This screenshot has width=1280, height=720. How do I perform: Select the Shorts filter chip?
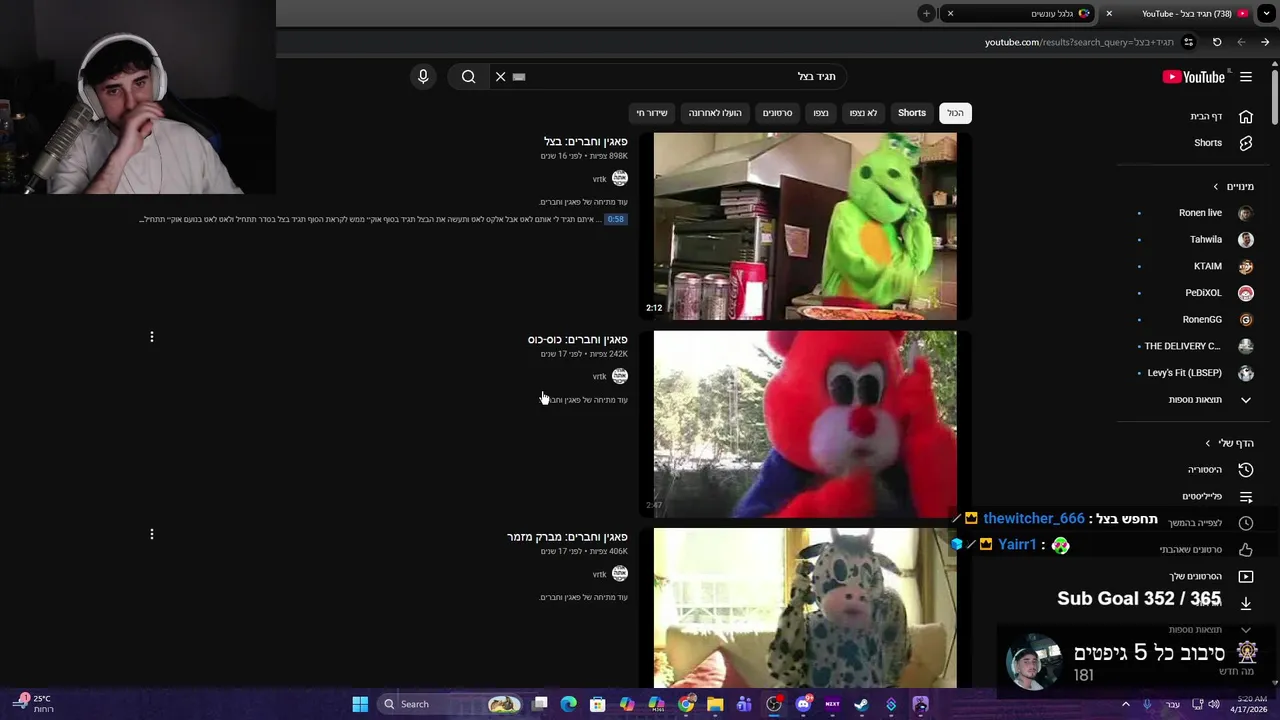(912, 113)
